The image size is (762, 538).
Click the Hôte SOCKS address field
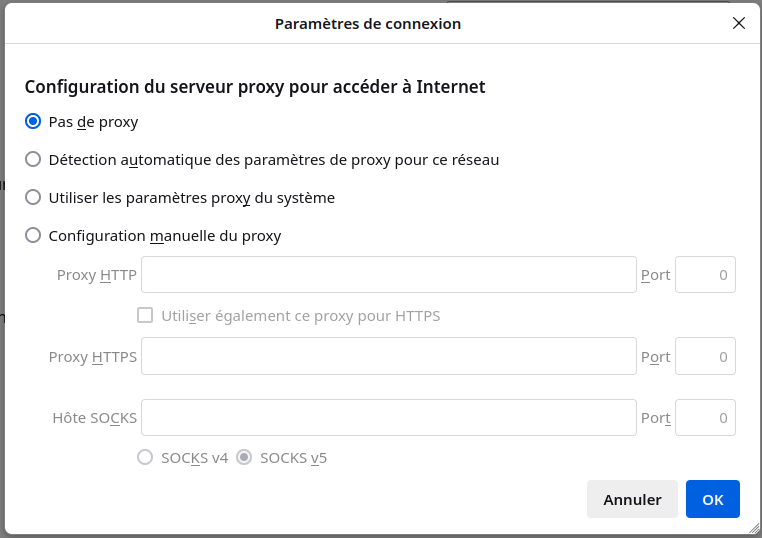[x=388, y=418]
